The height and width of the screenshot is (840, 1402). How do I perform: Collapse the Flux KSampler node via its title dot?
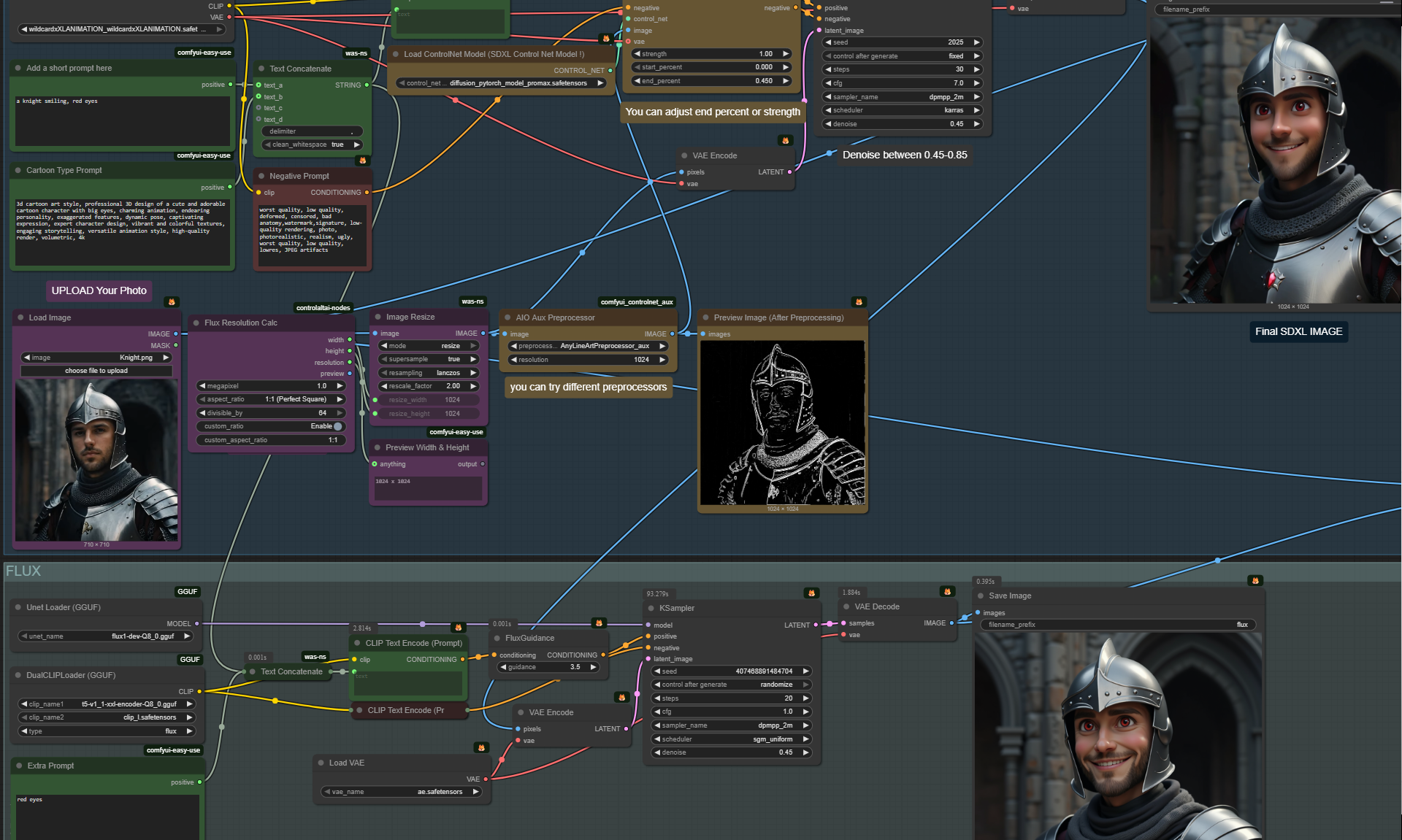(651, 608)
